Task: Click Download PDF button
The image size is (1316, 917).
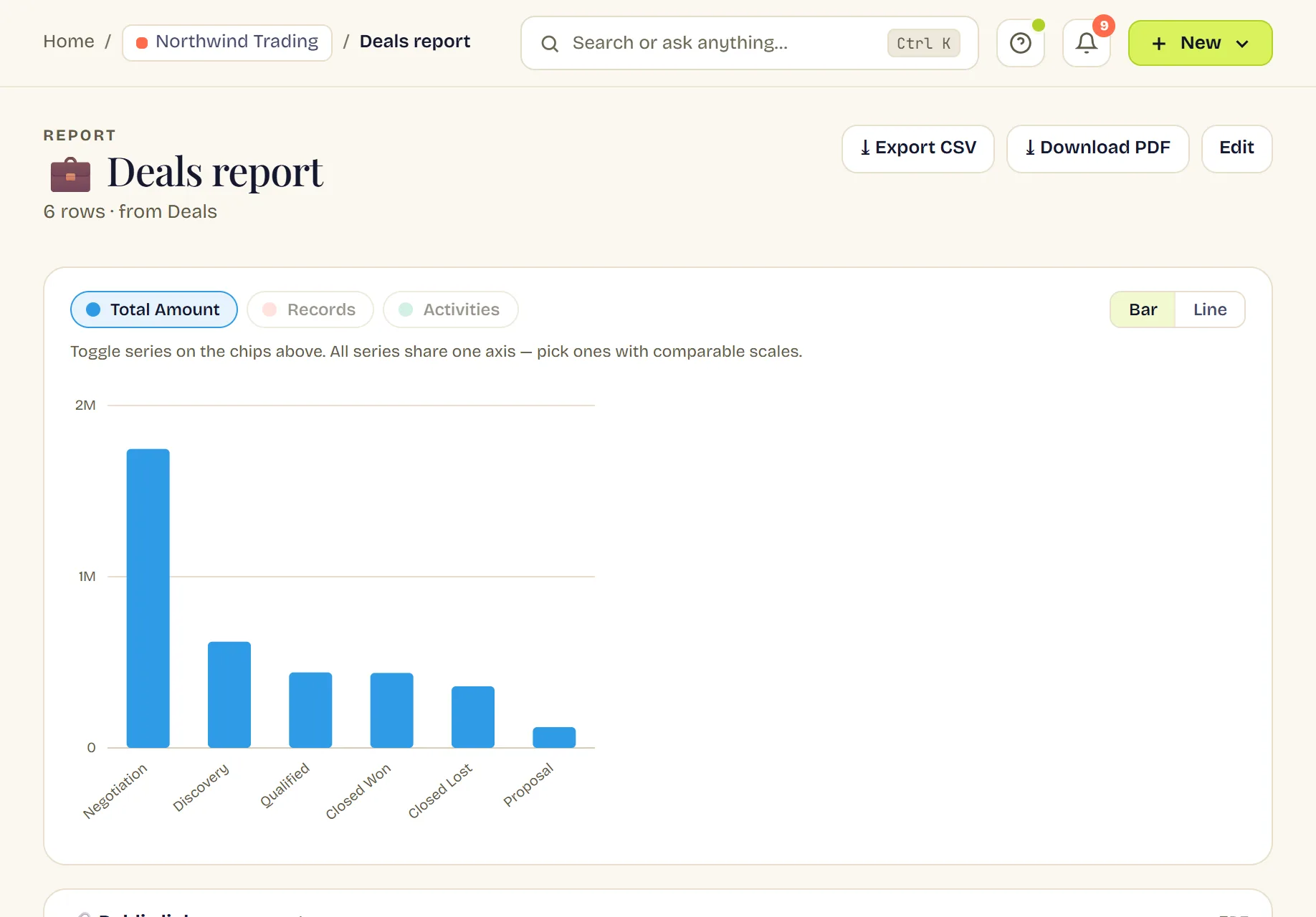Action: tap(1097, 148)
